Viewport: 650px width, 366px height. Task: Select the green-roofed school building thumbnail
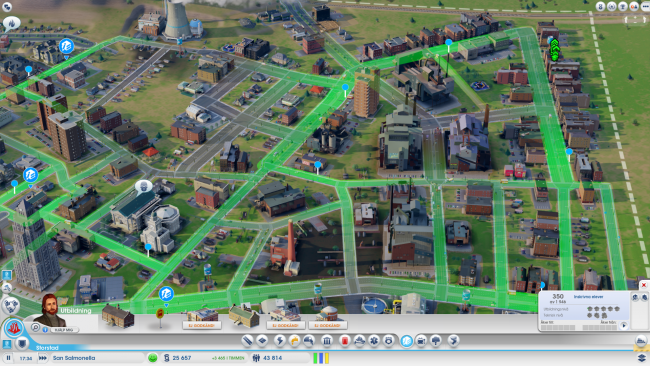244,315
